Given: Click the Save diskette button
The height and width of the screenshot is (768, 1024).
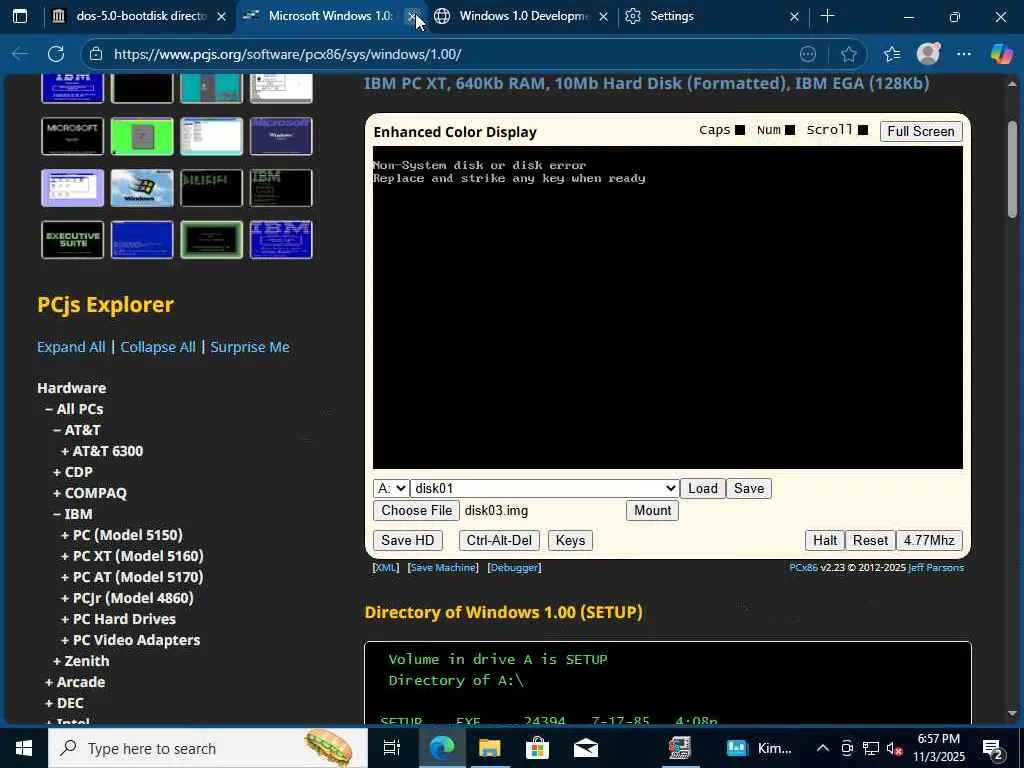Looking at the screenshot, I should [x=748, y=488].
